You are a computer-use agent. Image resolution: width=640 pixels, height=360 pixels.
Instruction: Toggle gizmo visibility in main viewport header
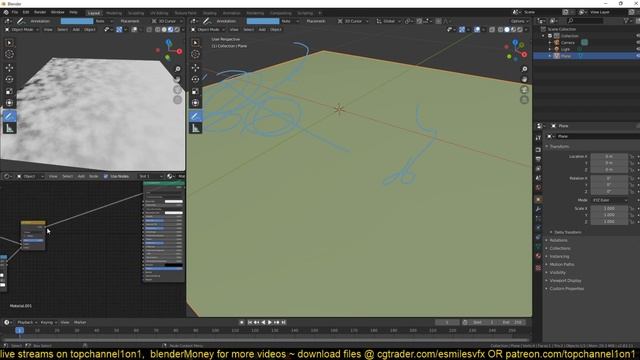462,29
